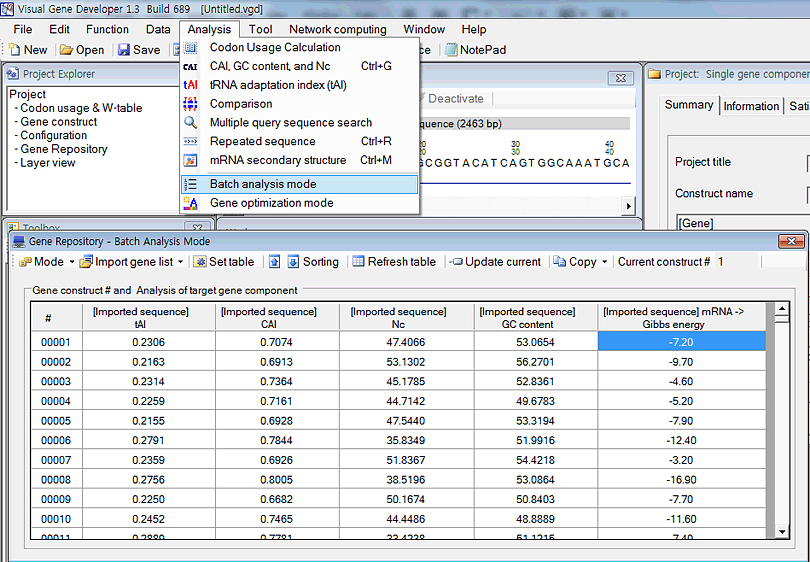Open the Import gene list dropdown

pyautogui.click(x=180, y=262)
